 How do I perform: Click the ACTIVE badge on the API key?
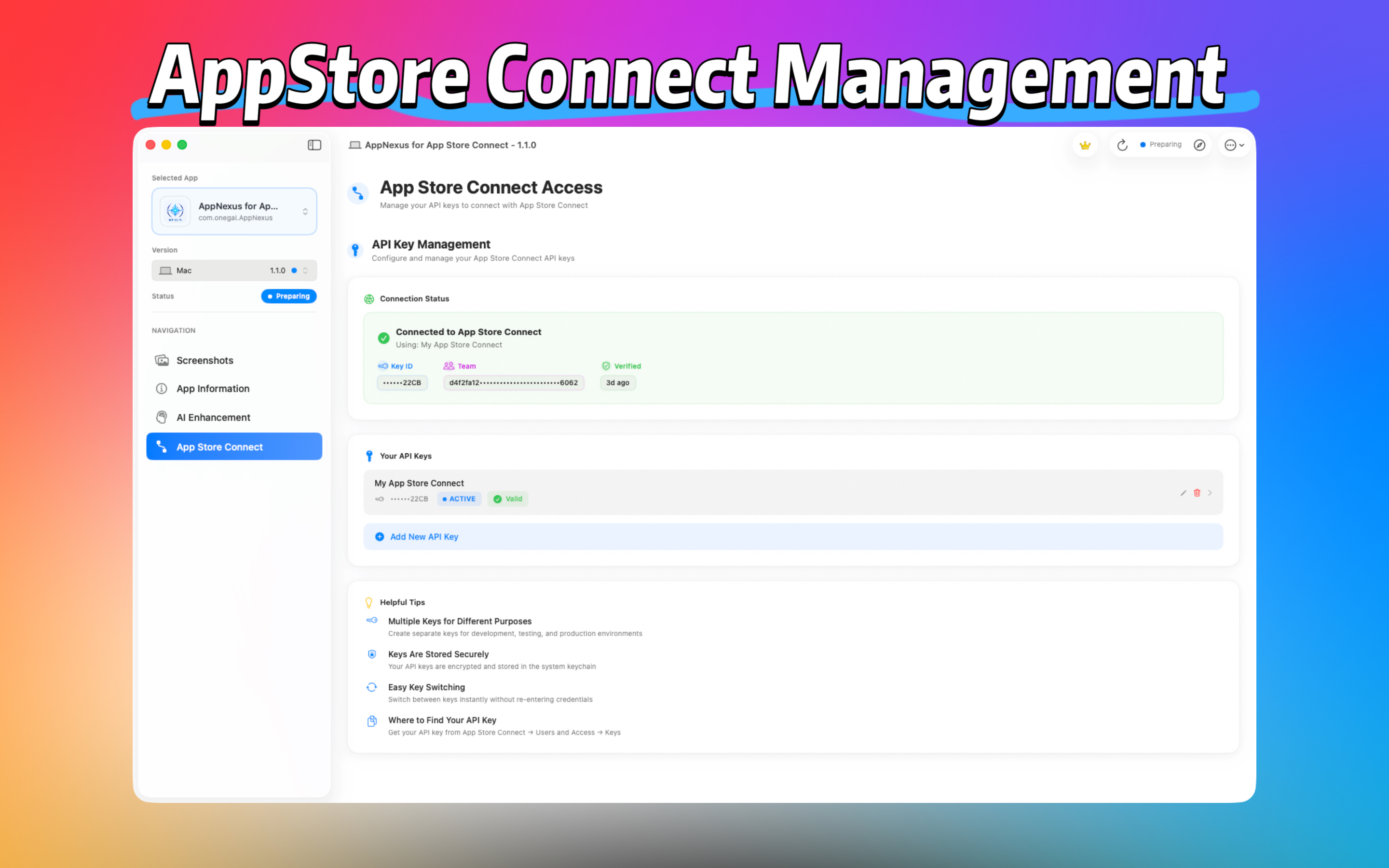point(459,498)
